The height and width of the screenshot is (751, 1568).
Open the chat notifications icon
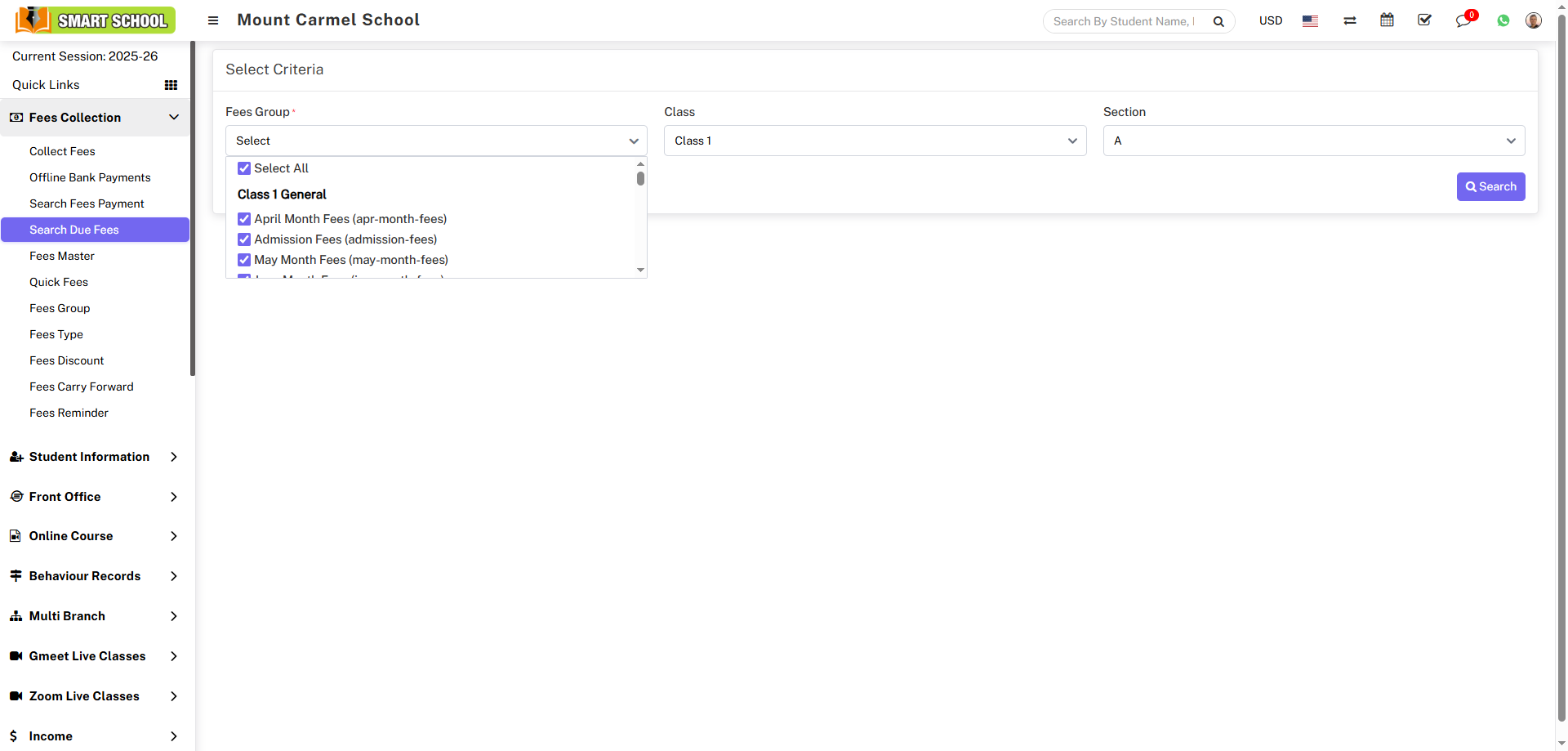tap(1463, 21)
